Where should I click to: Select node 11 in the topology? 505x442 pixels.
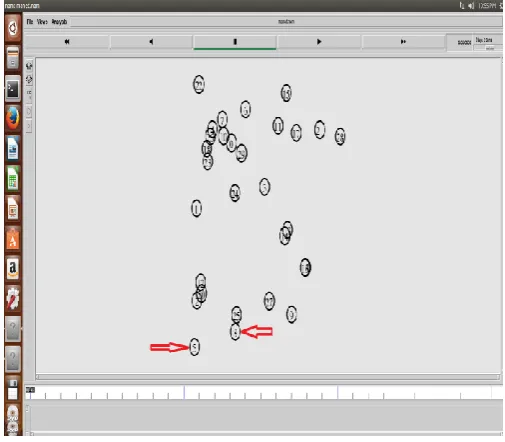278,126
